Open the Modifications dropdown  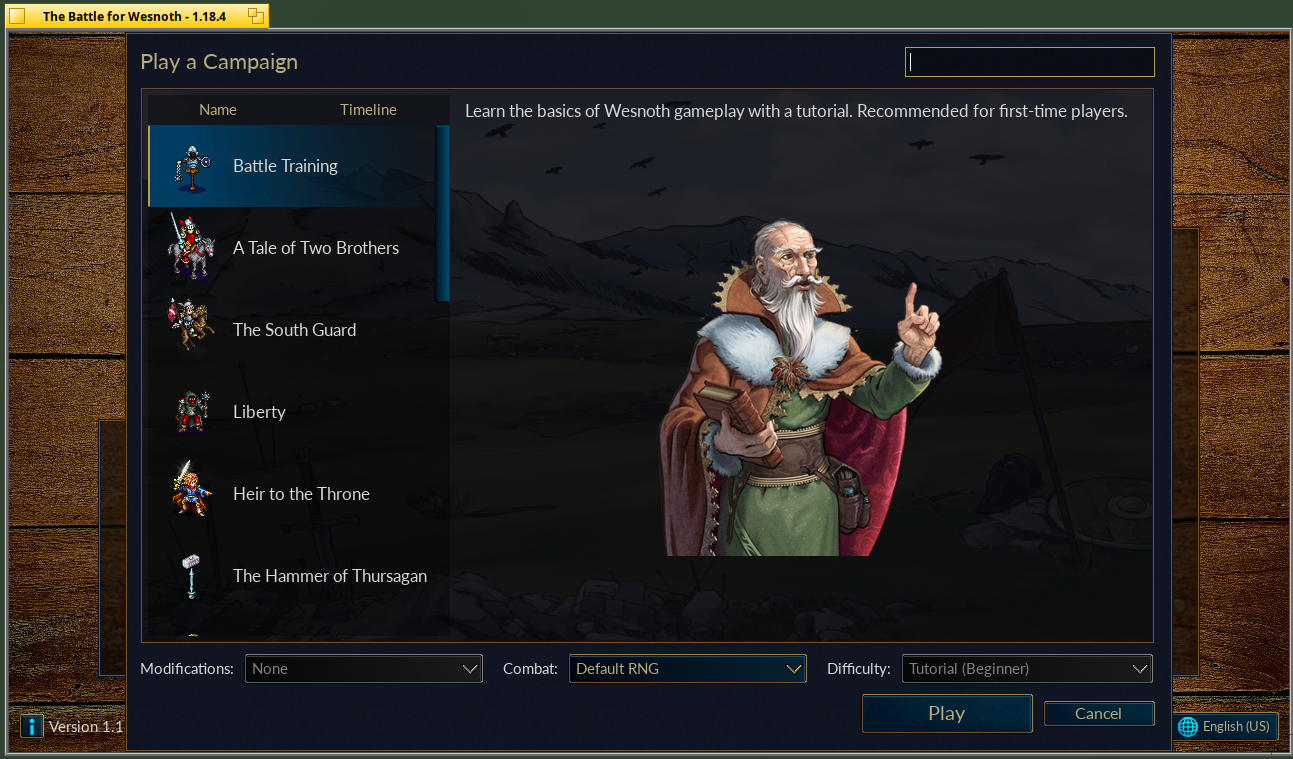[x=364, y=669]
